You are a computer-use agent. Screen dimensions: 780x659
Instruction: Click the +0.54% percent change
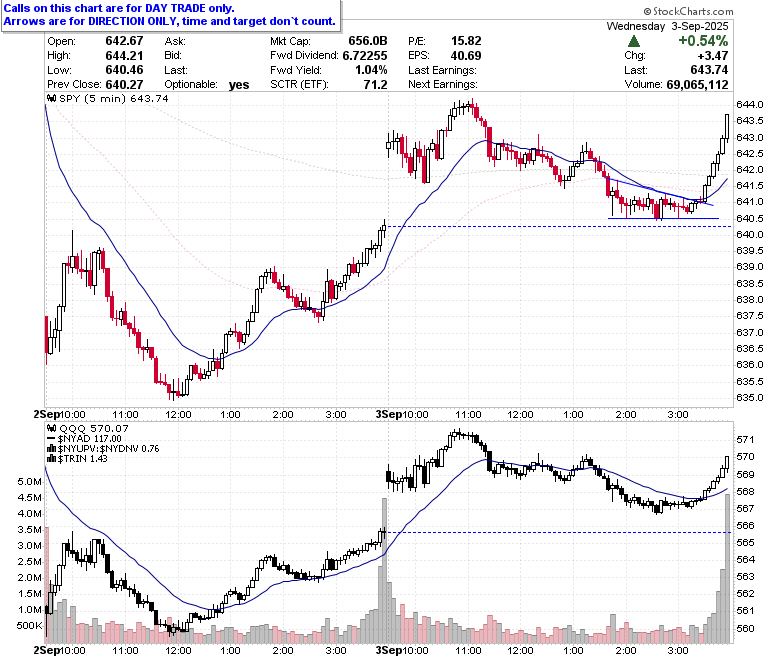coord(703,41)
